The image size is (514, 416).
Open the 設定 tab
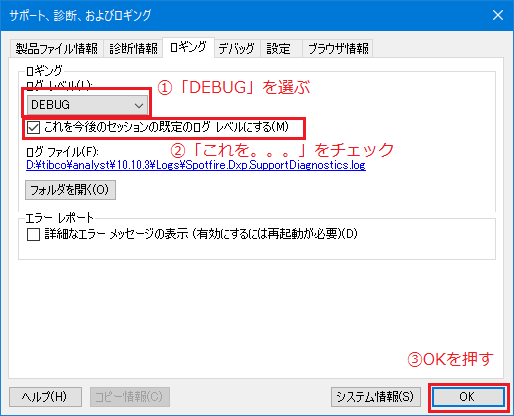click(281, 49)
